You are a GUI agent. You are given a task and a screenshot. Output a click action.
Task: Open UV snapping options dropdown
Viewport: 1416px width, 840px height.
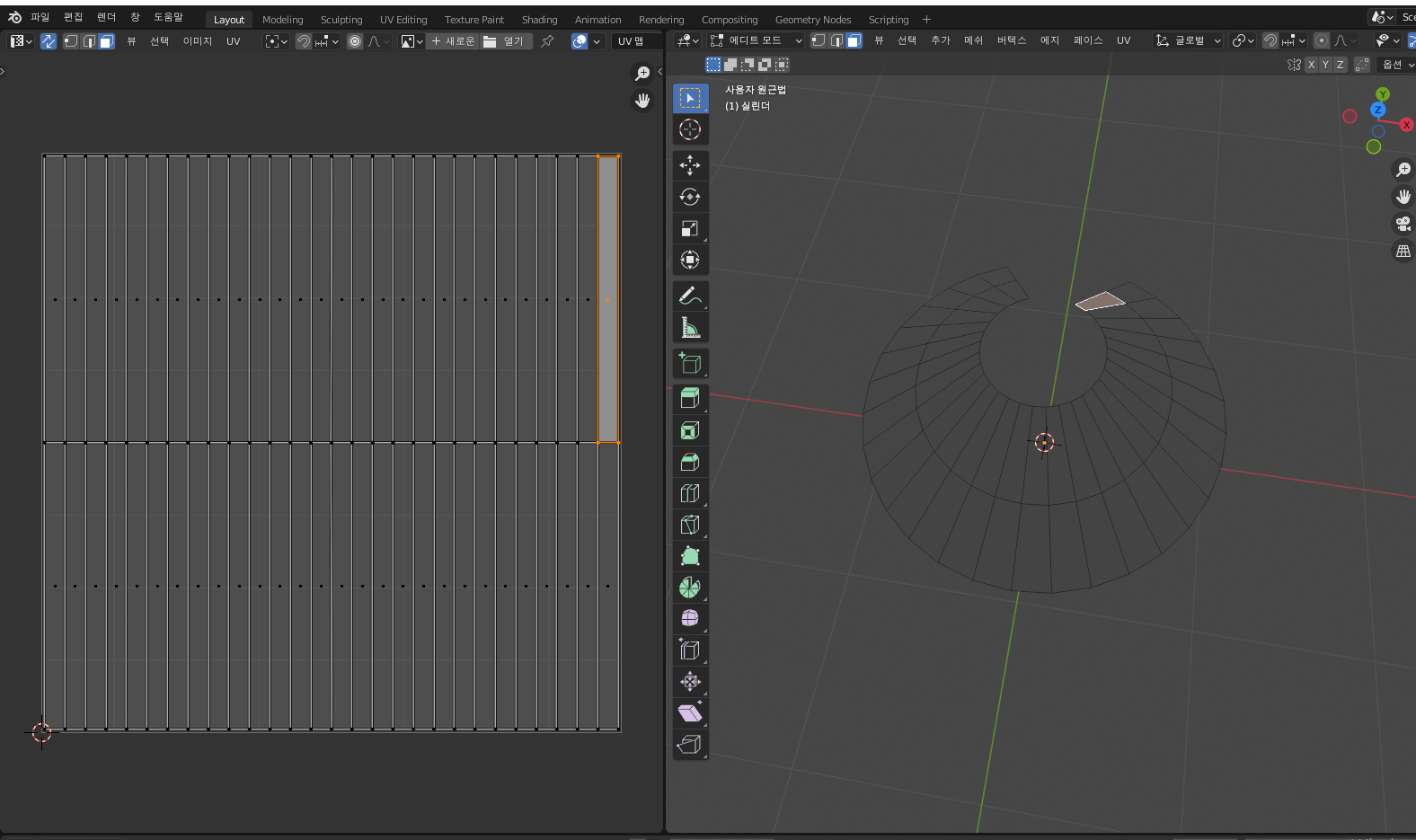(327, 41)
